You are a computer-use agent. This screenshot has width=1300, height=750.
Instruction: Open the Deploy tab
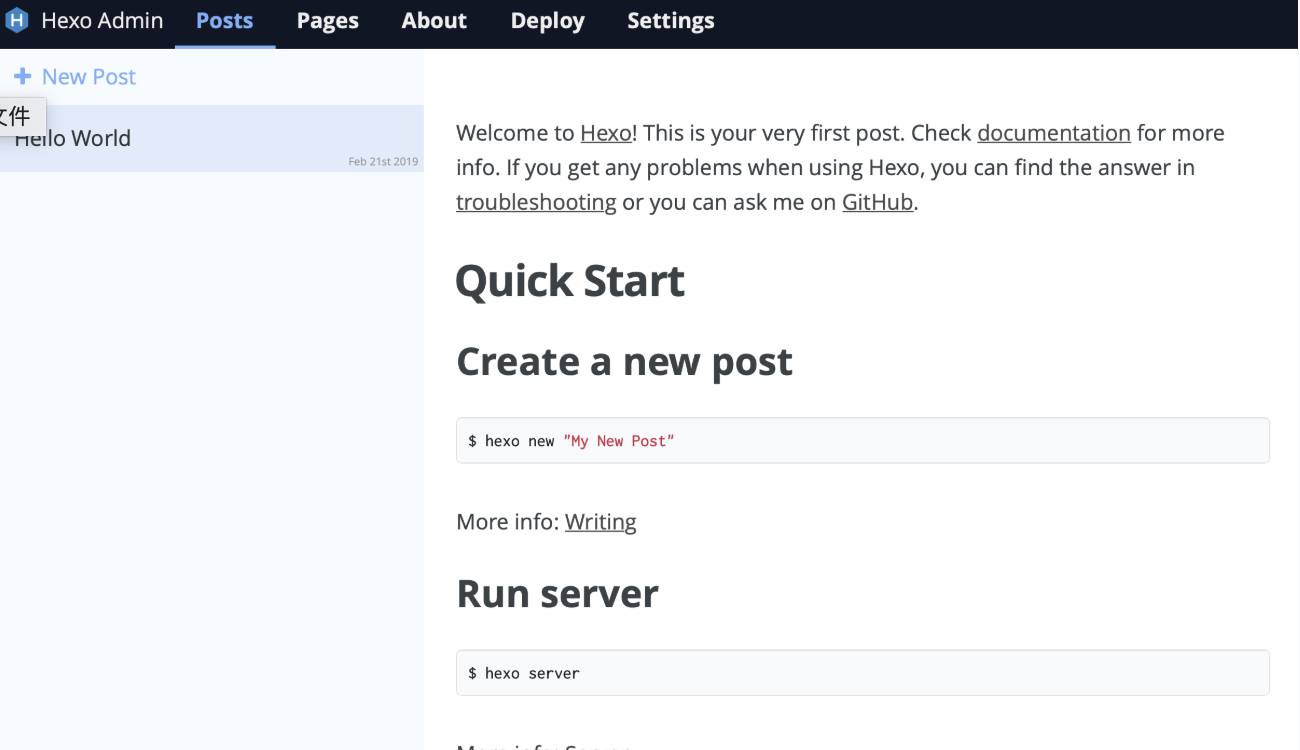(548, 21)
